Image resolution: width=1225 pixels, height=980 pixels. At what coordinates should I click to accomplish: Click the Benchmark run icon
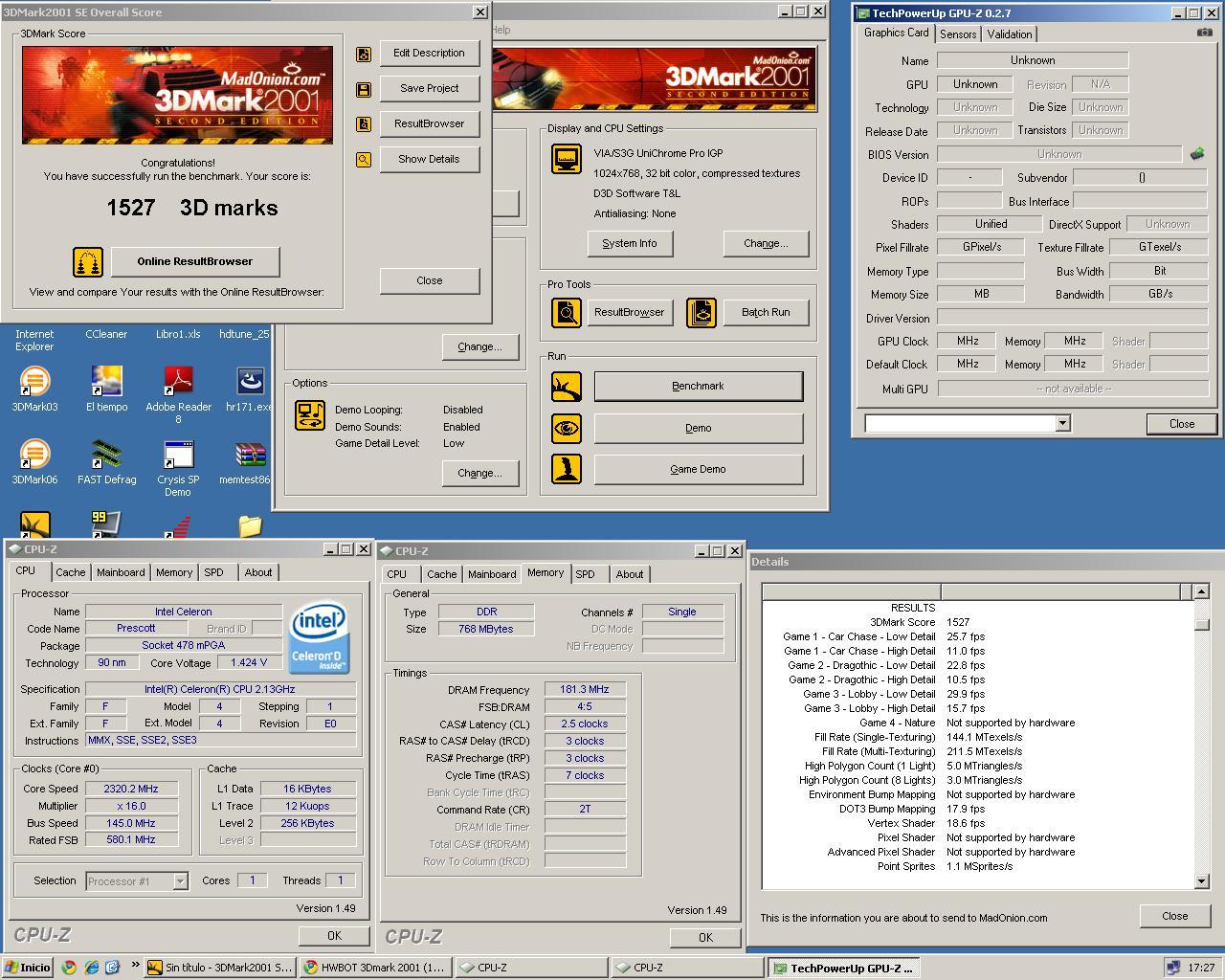click(566, 386)
